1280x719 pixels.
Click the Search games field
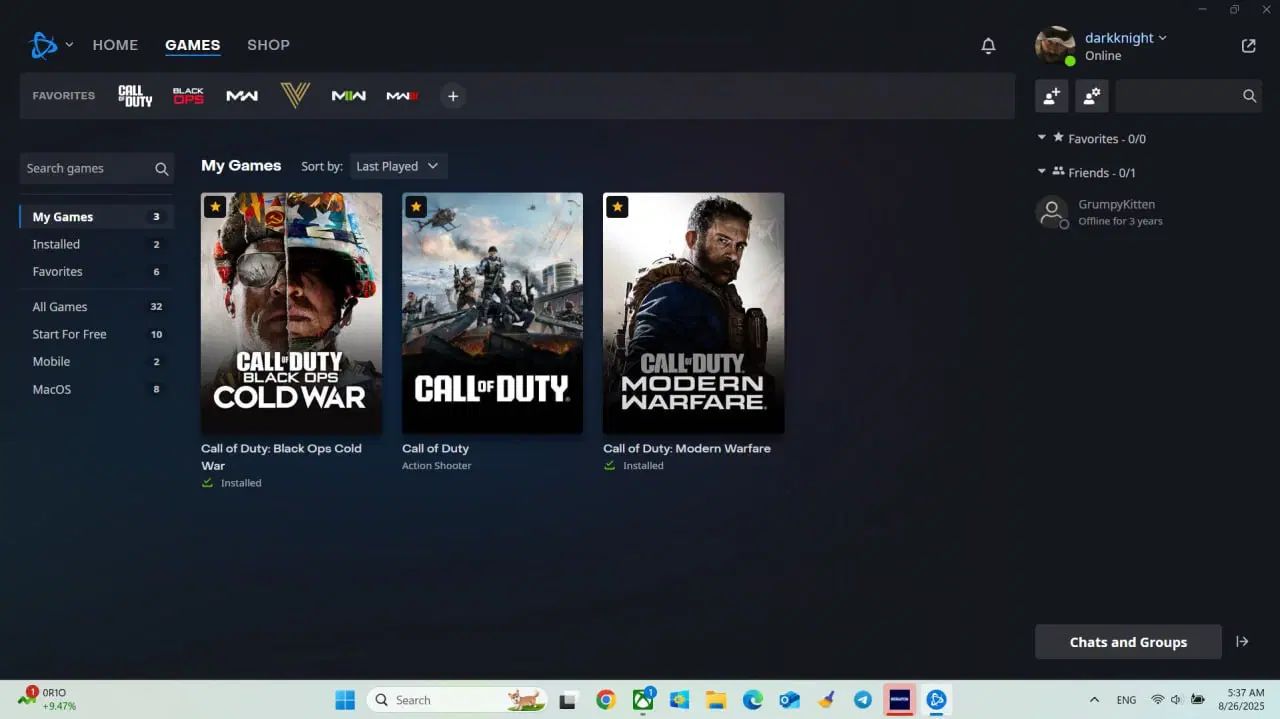coord(97,168)
